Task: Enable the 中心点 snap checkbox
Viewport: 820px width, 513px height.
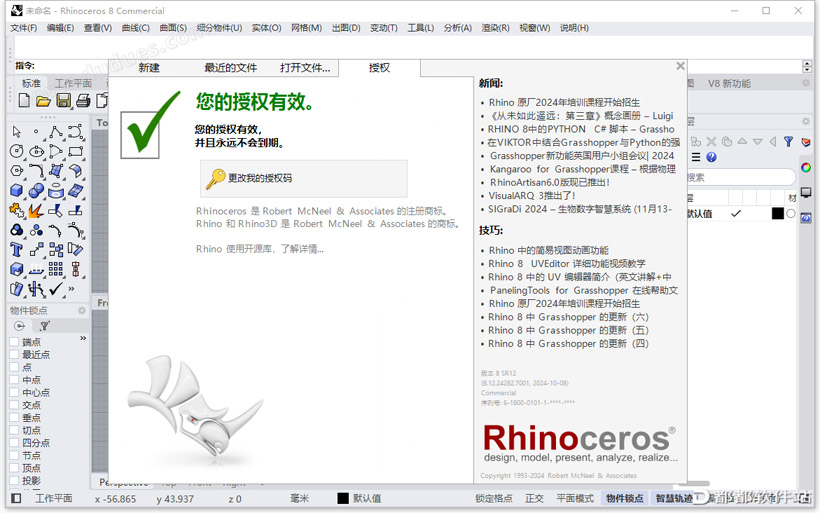Action: click(x=14, y=392)
